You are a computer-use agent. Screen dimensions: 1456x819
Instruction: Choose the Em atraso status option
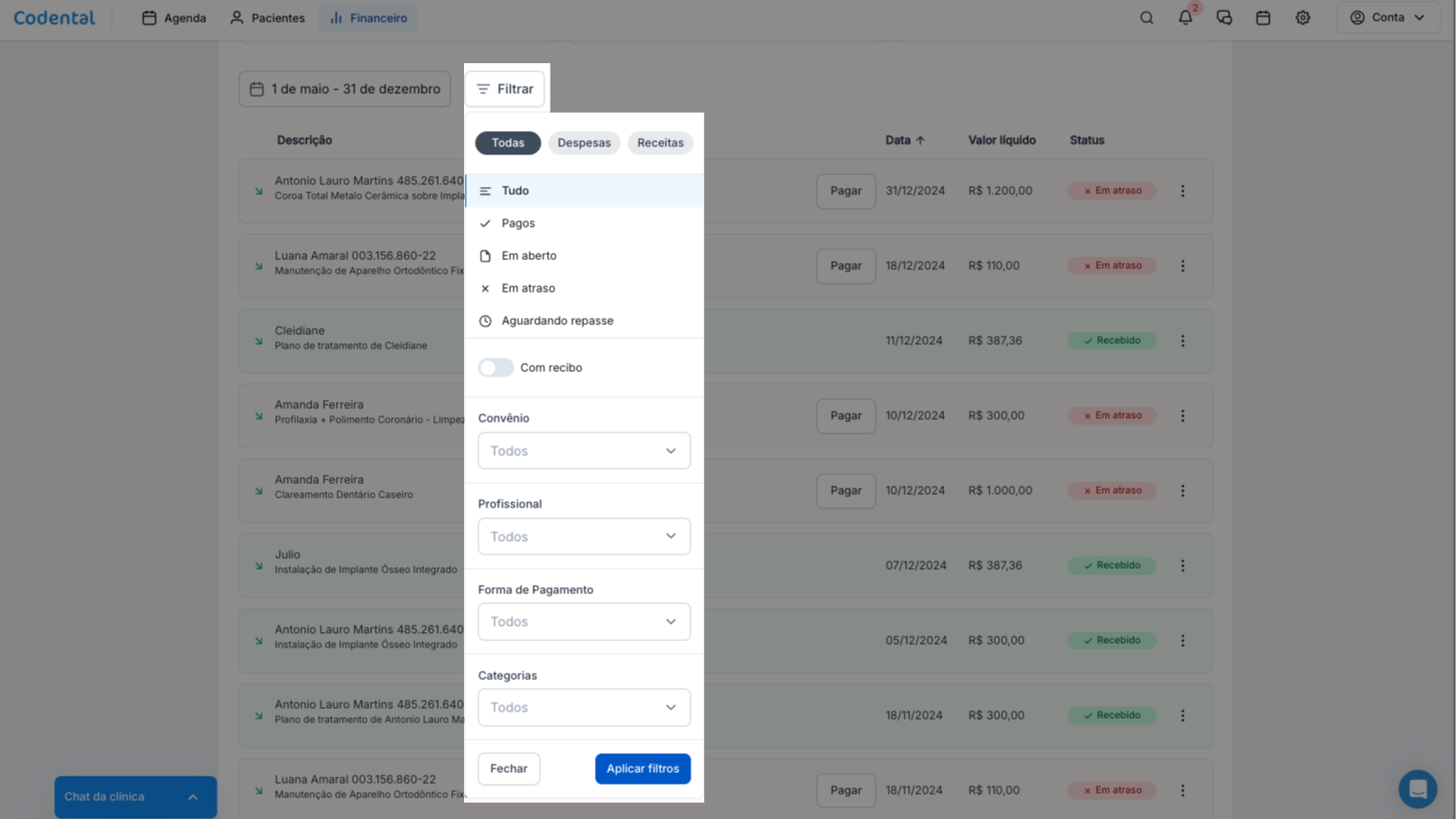click(x=528, y=288)
